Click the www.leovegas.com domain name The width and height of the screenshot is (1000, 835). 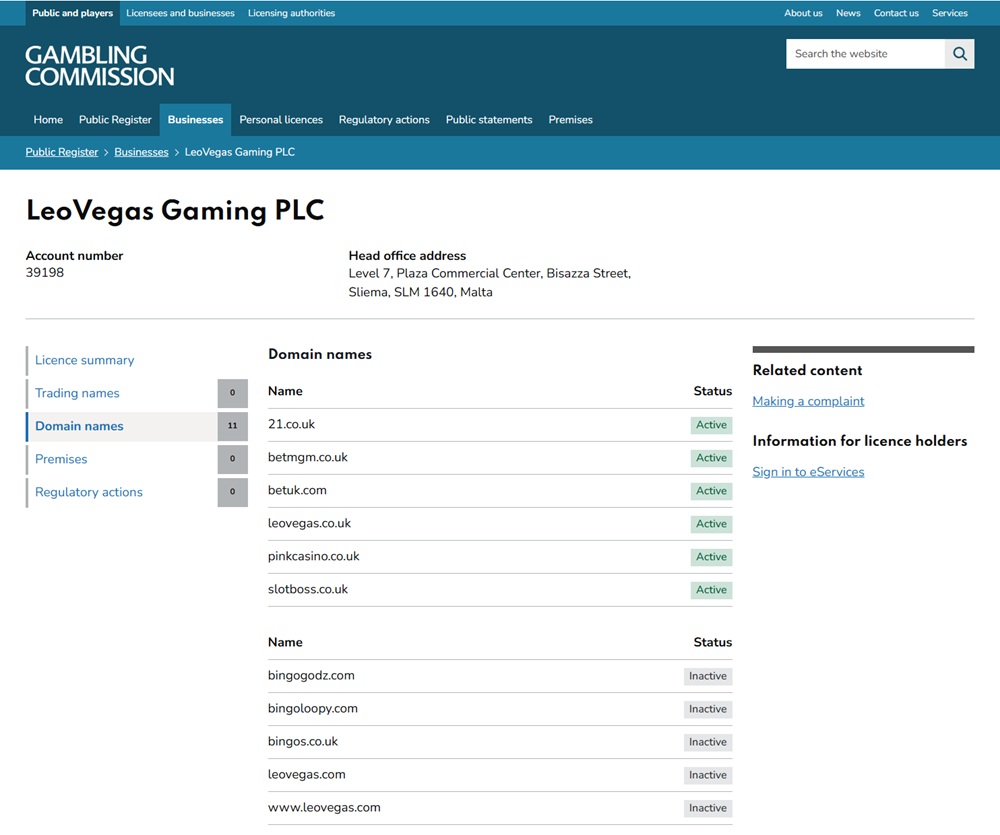pos(324,808)
